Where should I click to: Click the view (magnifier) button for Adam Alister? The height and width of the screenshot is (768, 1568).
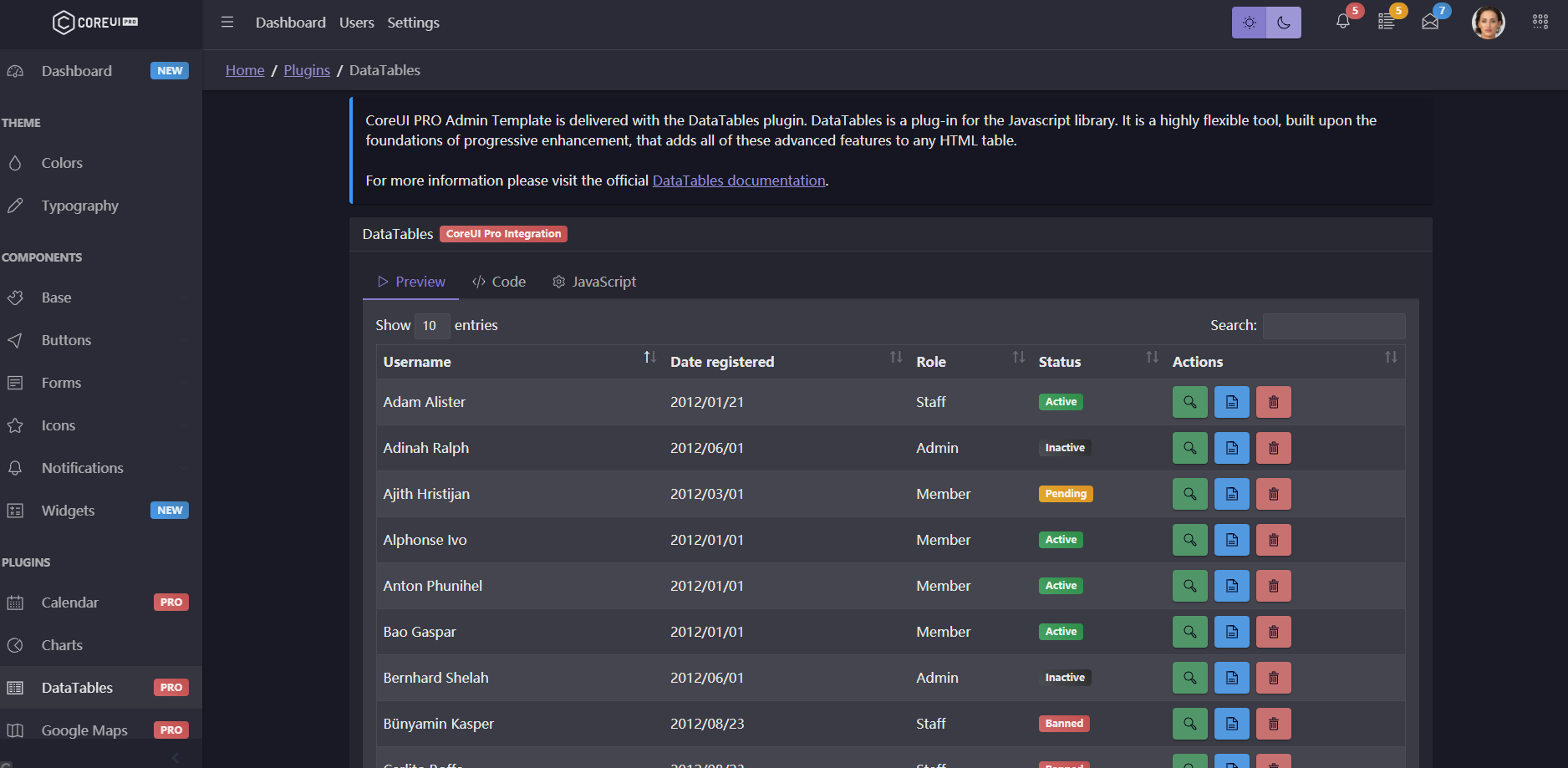tap(1189, 402)
